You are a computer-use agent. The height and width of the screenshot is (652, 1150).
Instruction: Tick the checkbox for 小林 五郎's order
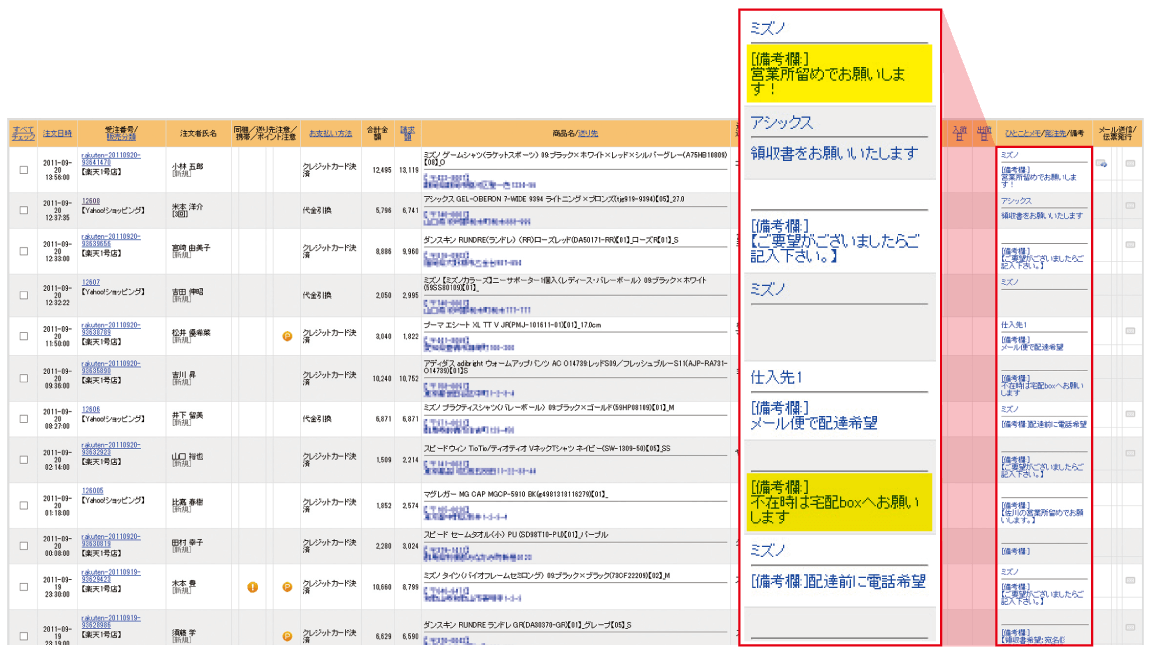23,169
